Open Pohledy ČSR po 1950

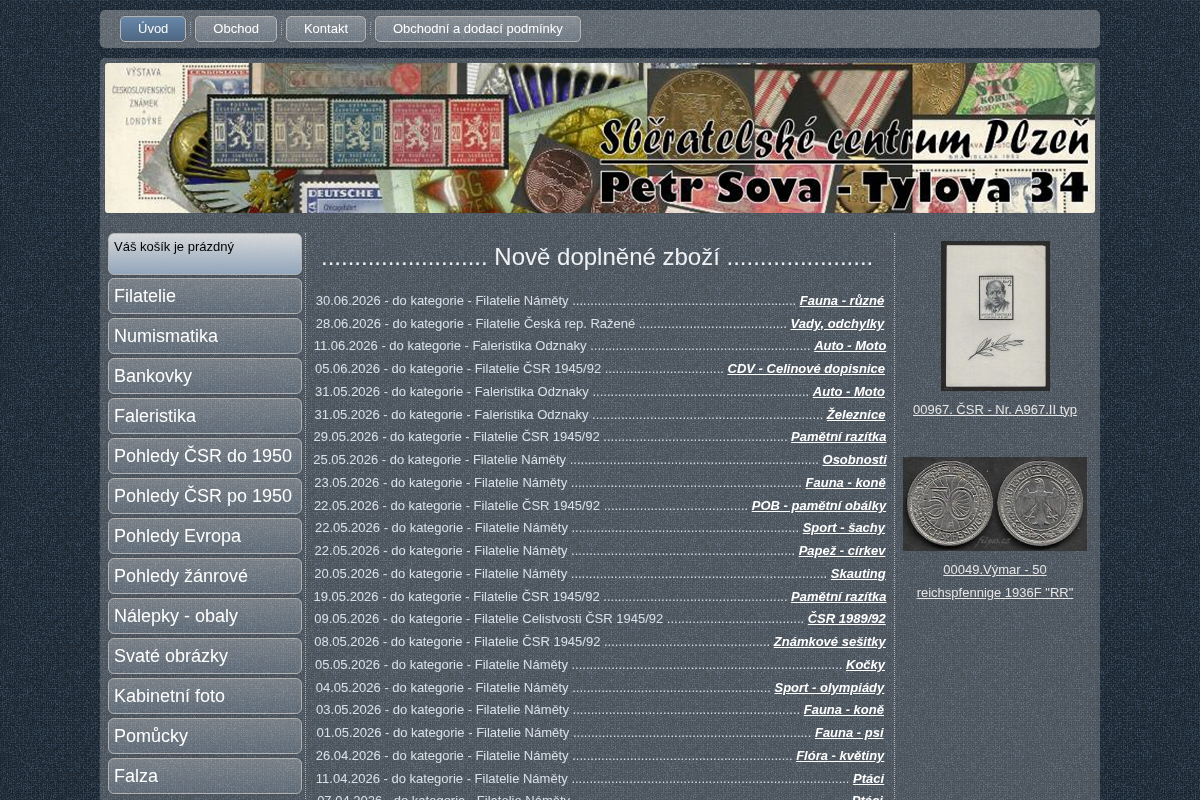(205, 496)
